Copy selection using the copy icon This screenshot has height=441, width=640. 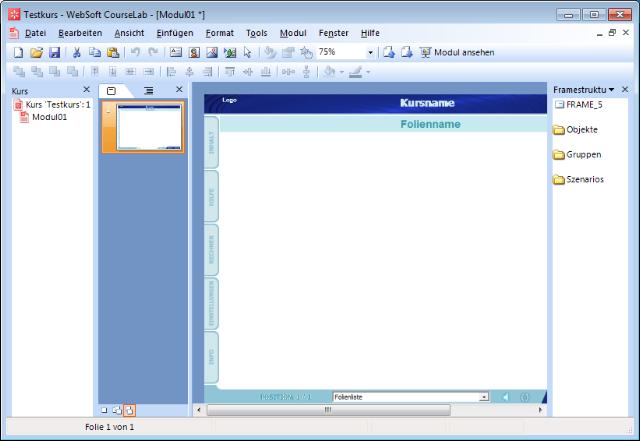coord(95,52)
